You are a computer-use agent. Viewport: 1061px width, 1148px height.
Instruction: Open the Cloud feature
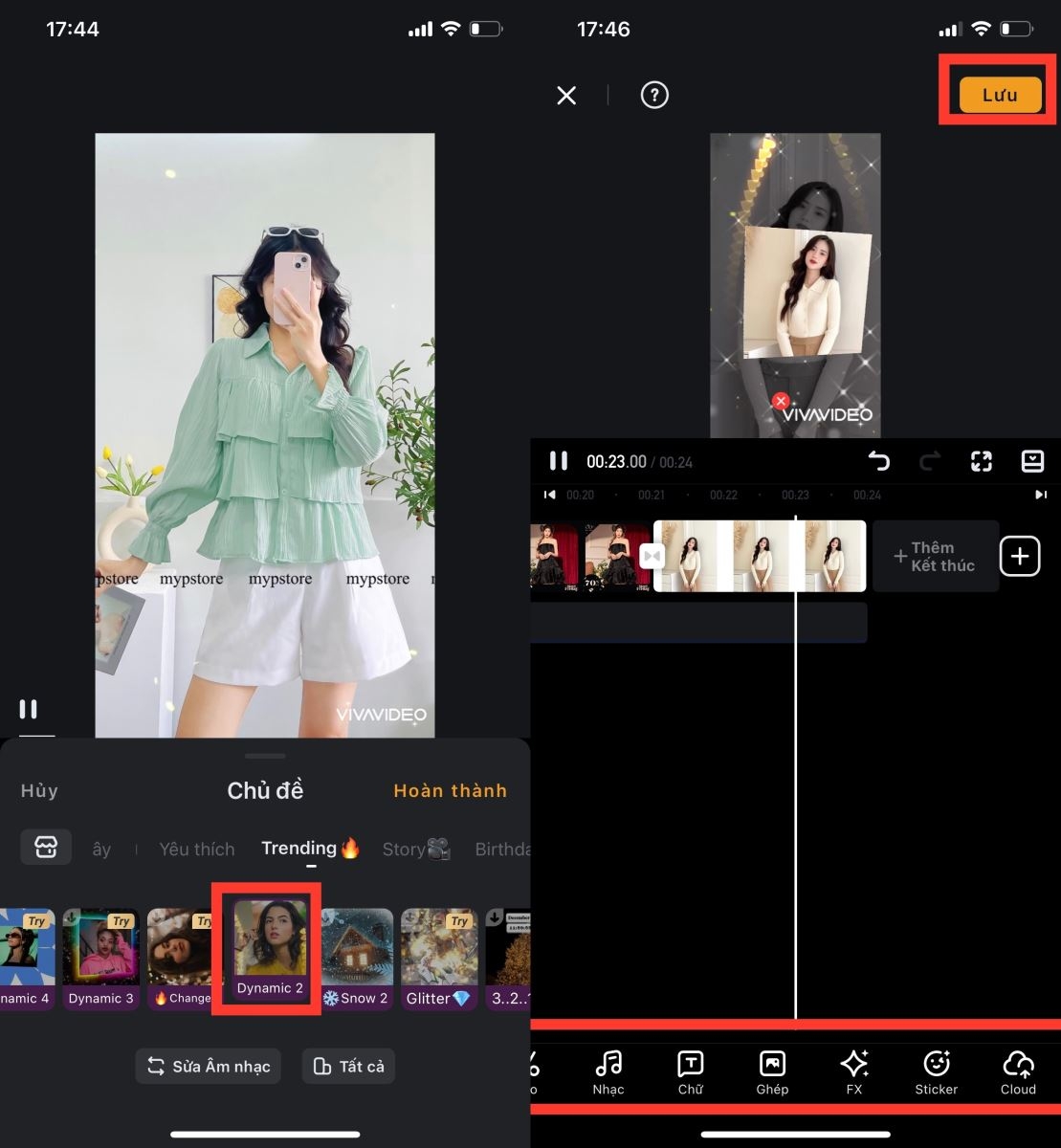point(1017,1071)
